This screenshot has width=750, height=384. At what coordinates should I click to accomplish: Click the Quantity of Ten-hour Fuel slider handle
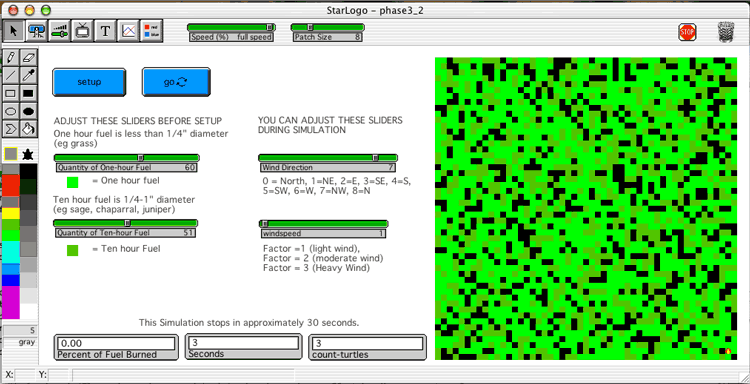pyautogui.click(x=127, y=223)
